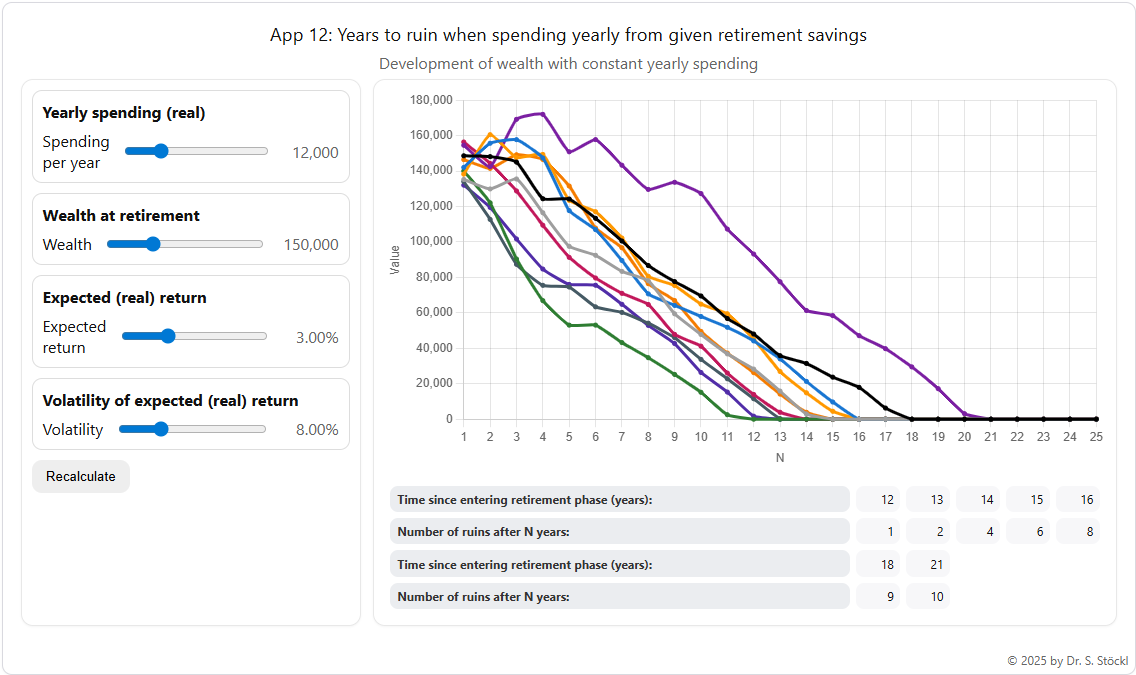Click the Wealth slider handle
Viewport: 1136px width, 675px height.
[152, 243]
